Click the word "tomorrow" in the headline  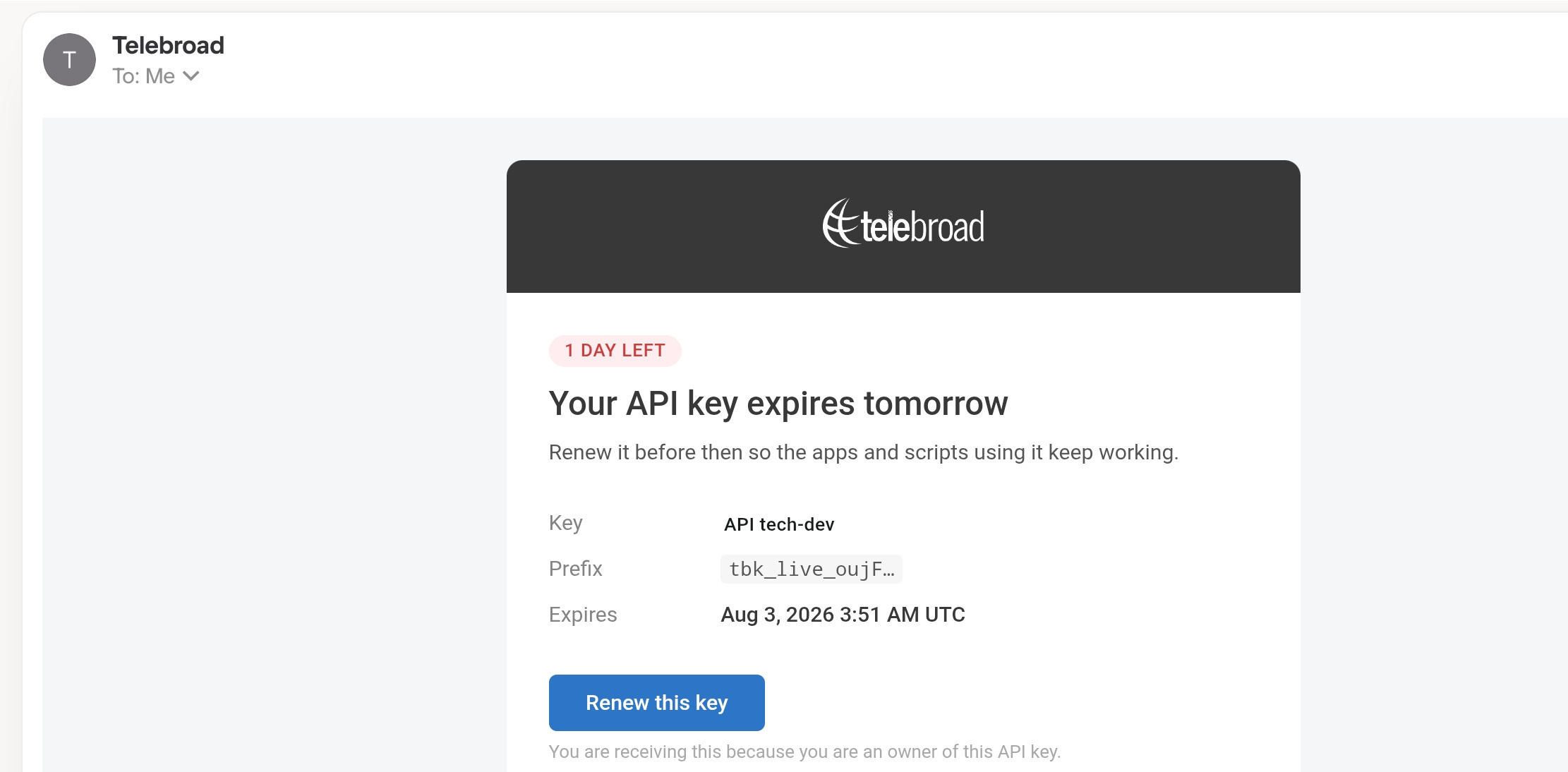coord(936,404)
